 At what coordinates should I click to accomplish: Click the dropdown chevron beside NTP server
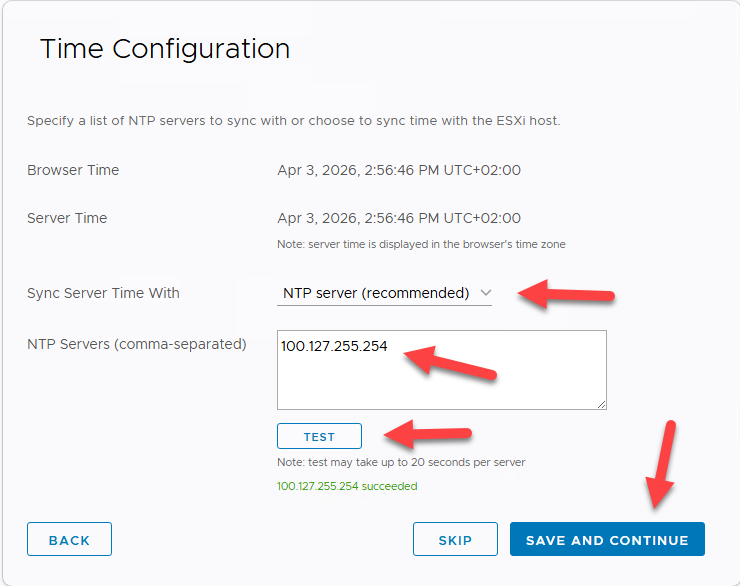(486, 293)
